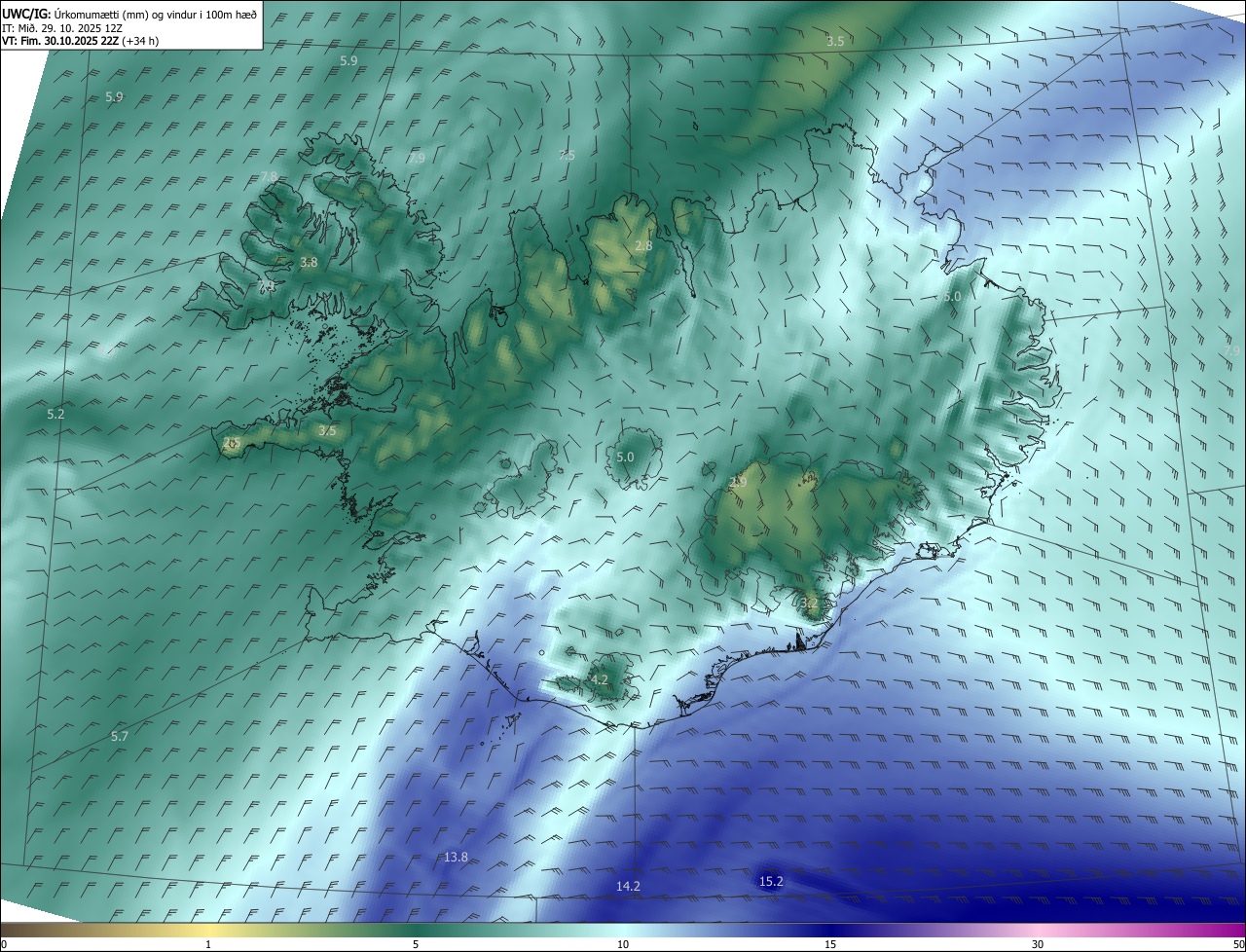Click the 14.2 value label on the map
This screenshot has width=1246, height=952.
[629, 886]
